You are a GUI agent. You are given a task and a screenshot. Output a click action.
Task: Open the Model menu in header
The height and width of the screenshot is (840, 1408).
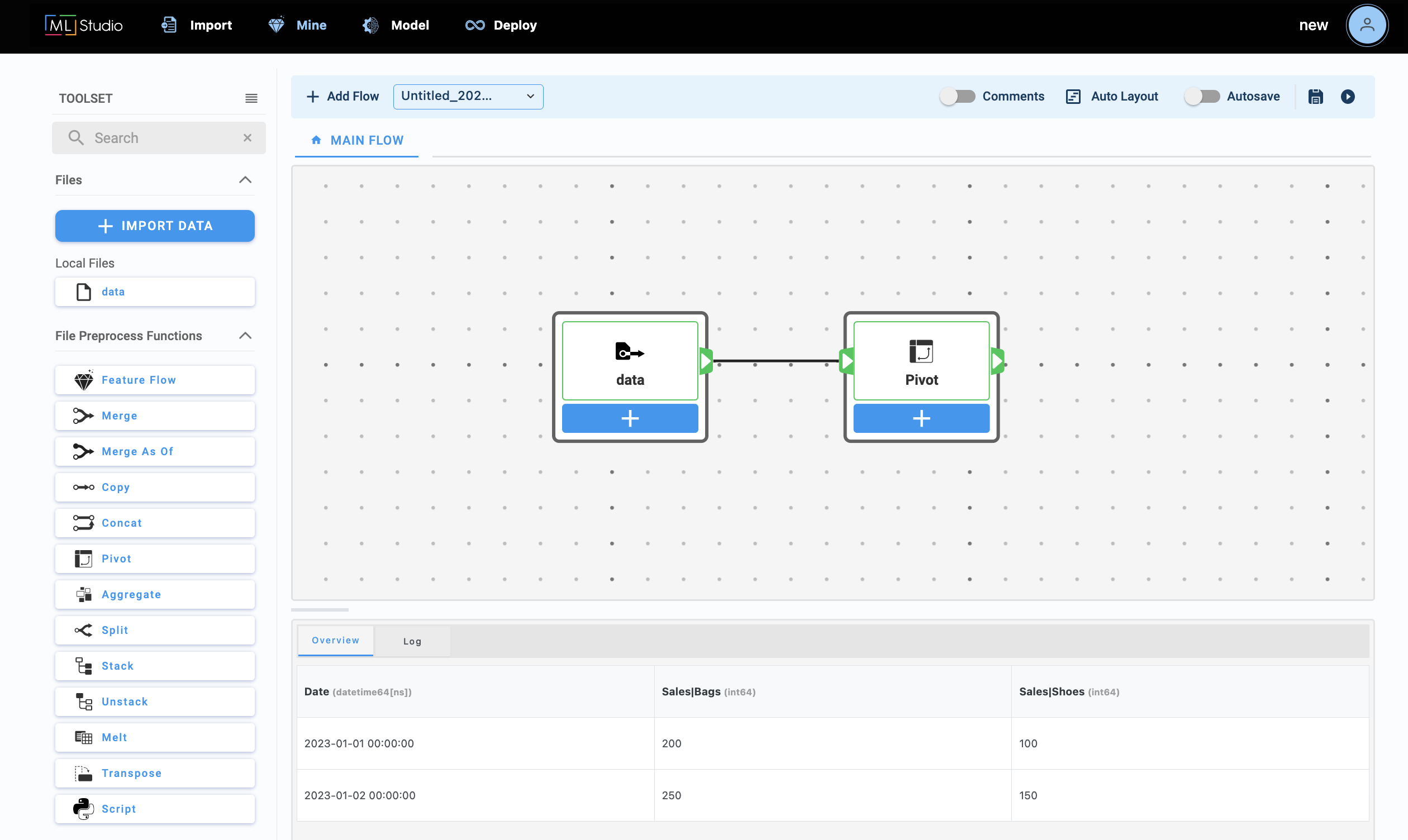396,26
